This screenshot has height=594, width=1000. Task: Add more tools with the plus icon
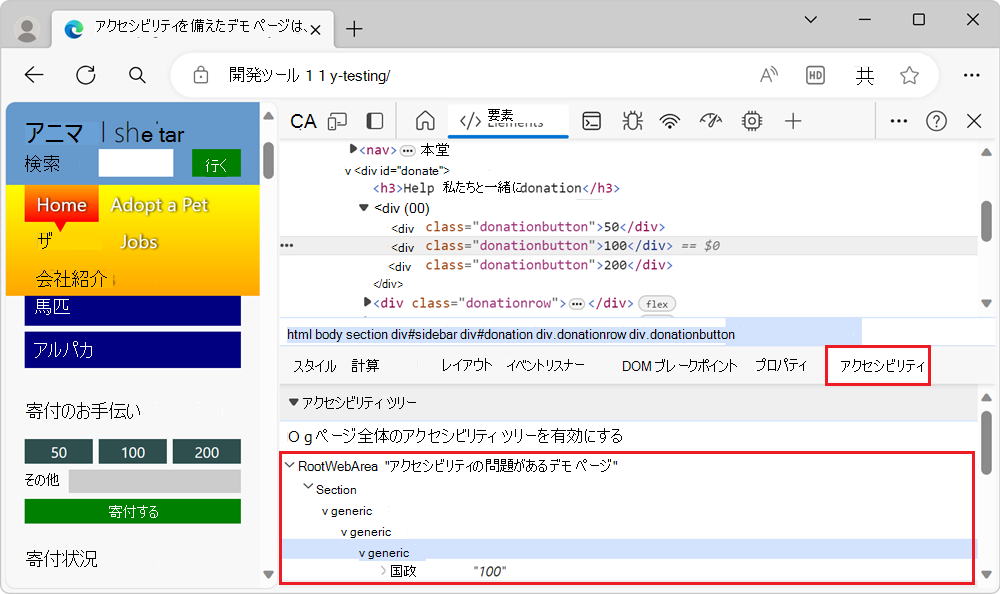coord(792,121)
